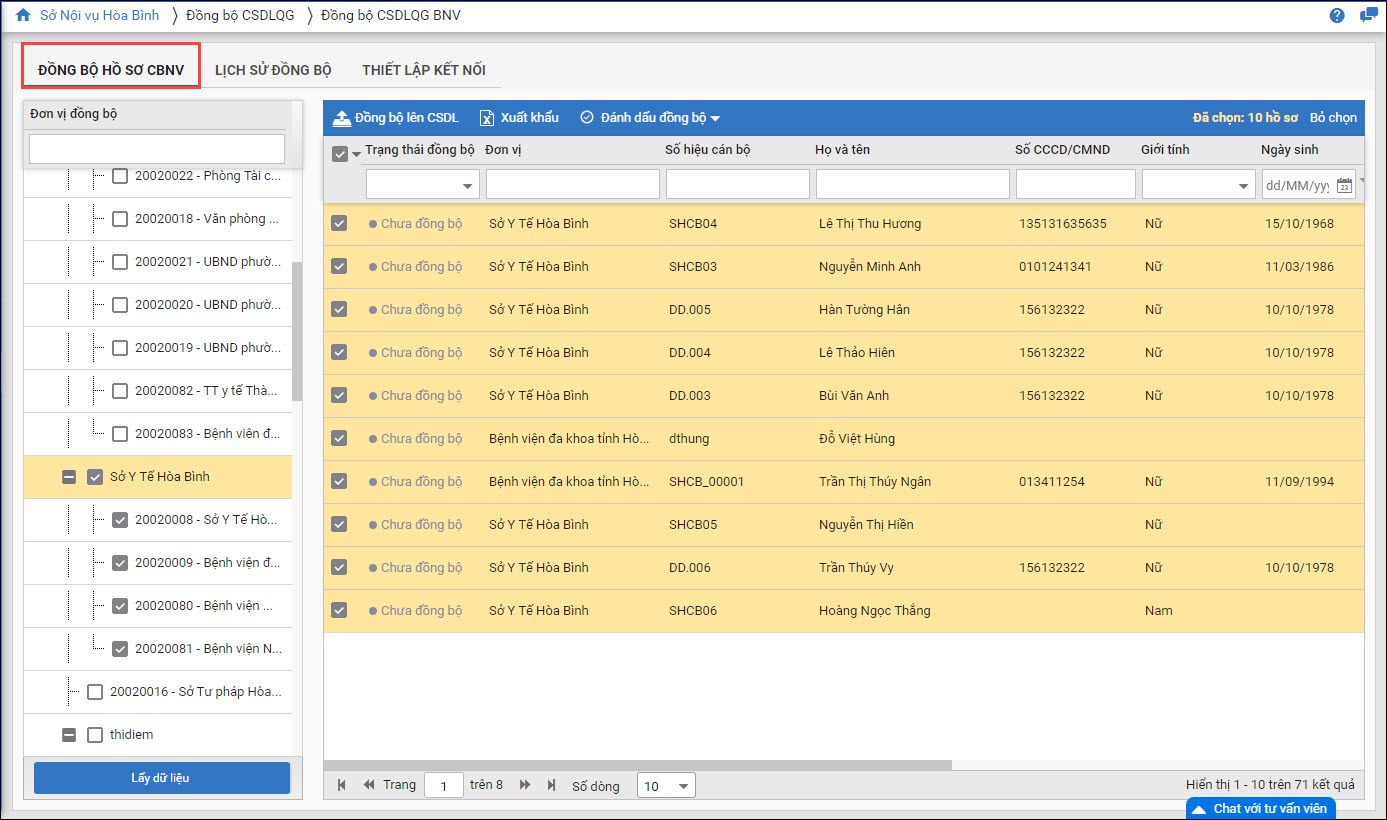The image size is (1387, 820).
Task: Open the help question mark icon
Action: coord(1337,16)
